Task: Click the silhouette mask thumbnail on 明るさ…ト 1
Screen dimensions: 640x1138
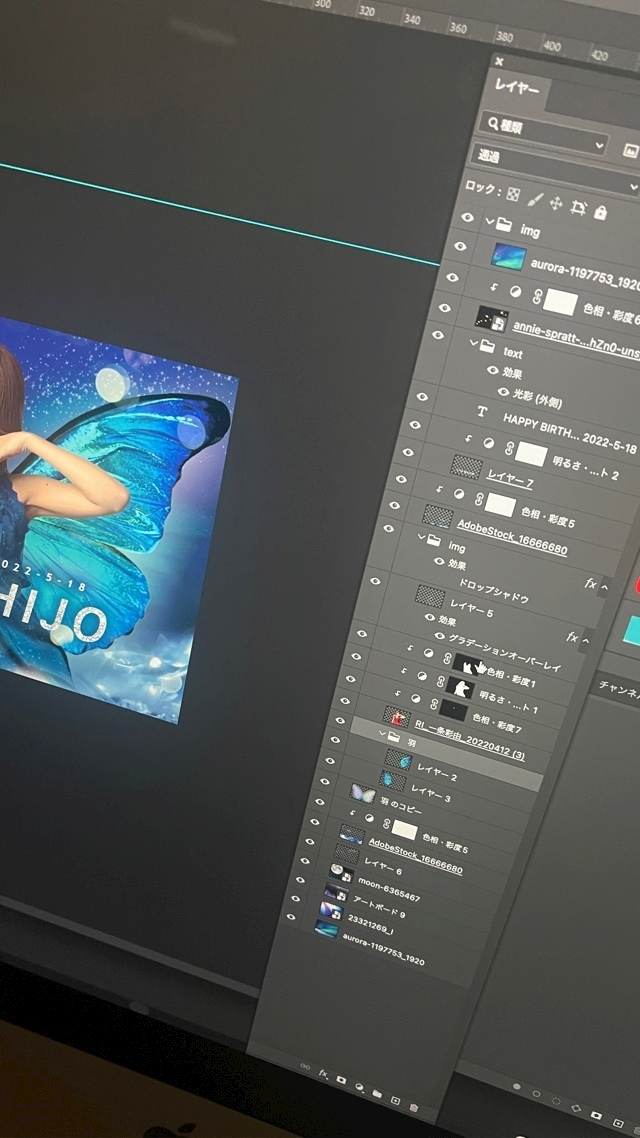Action: point(460,686)
